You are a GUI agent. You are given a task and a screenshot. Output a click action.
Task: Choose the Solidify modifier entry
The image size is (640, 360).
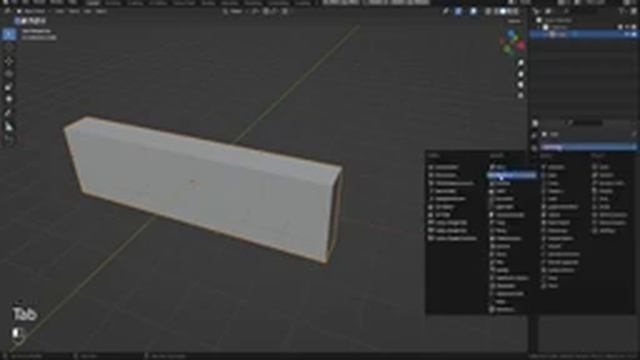click(502, 270)
